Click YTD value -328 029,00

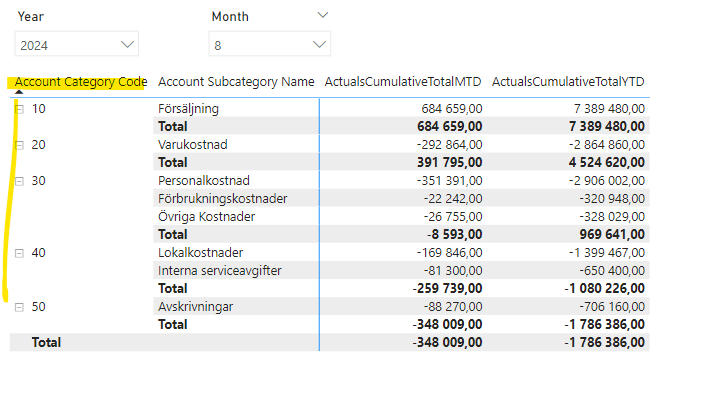point(612,217)
